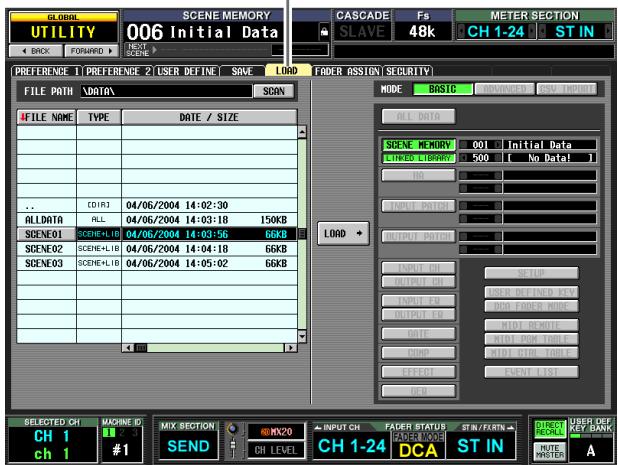Toggle the ALL DATA load button
This screenshot has height=465, width=618.
click(x=419, y=117)
